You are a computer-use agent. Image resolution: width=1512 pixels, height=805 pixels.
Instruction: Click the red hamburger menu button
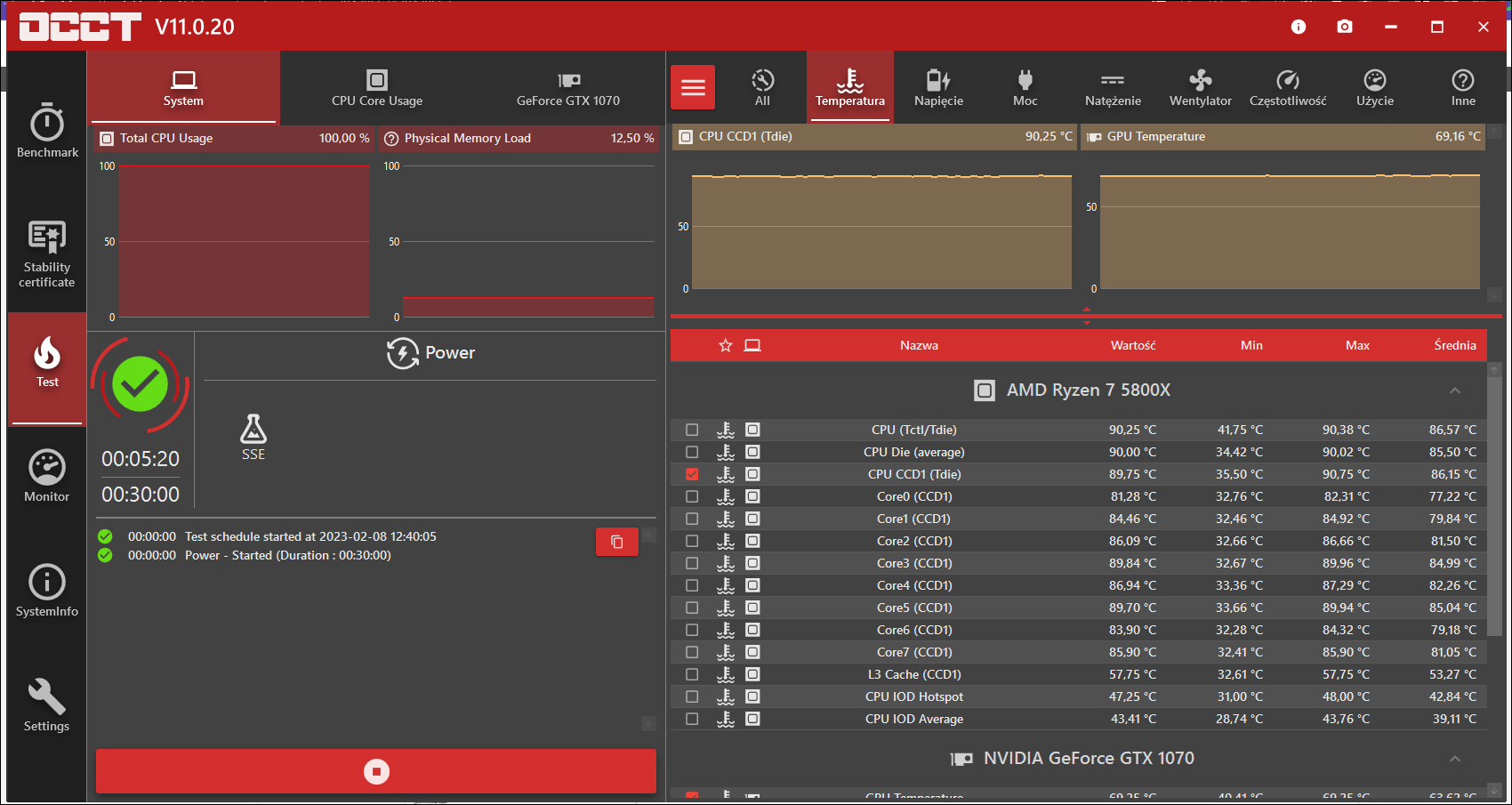pyautogui.click(x=693, y=87)
